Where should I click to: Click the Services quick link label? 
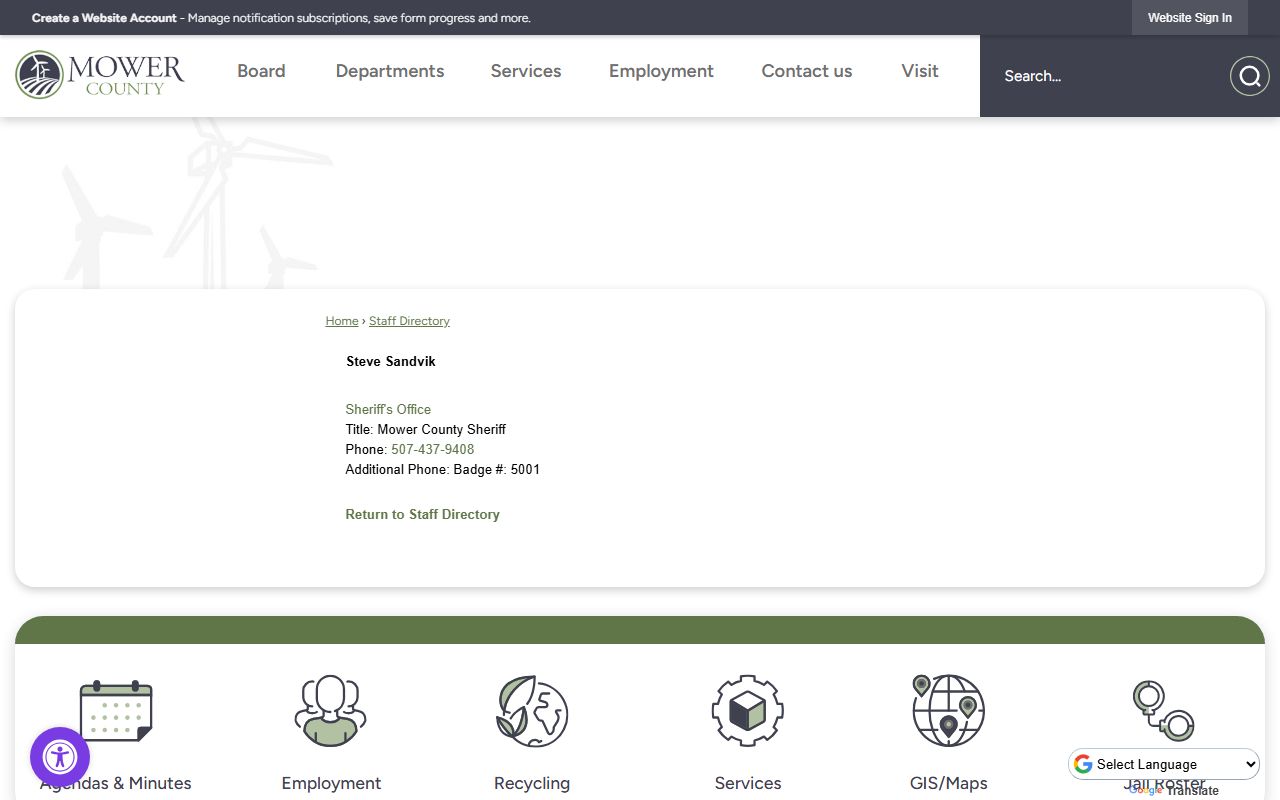pos(748,783)
